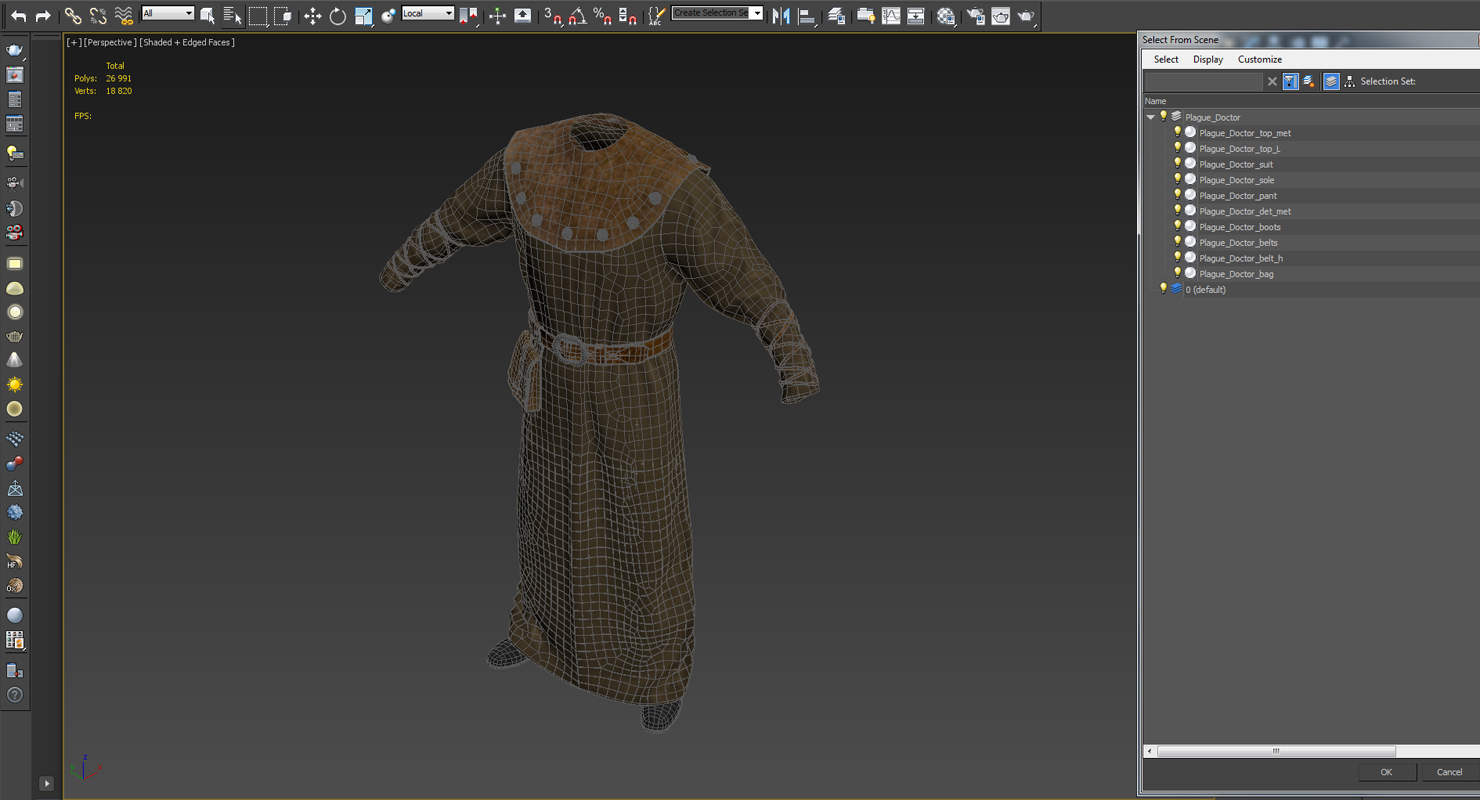Click the Sort by Layer icon
The height and width of the screenshot is (800, 1480).
[1331, 82]
